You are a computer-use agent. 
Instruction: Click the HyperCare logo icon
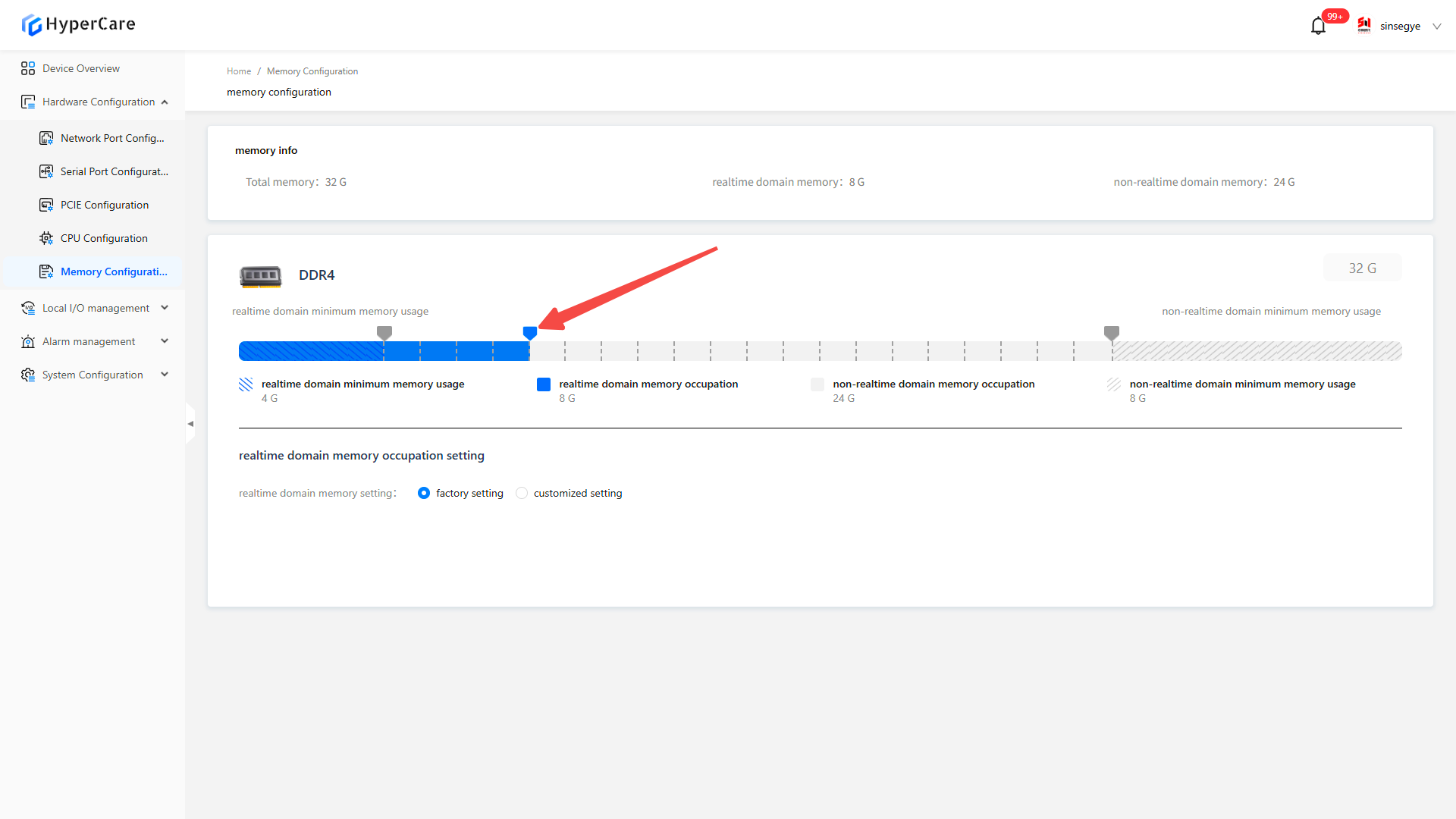31,25
